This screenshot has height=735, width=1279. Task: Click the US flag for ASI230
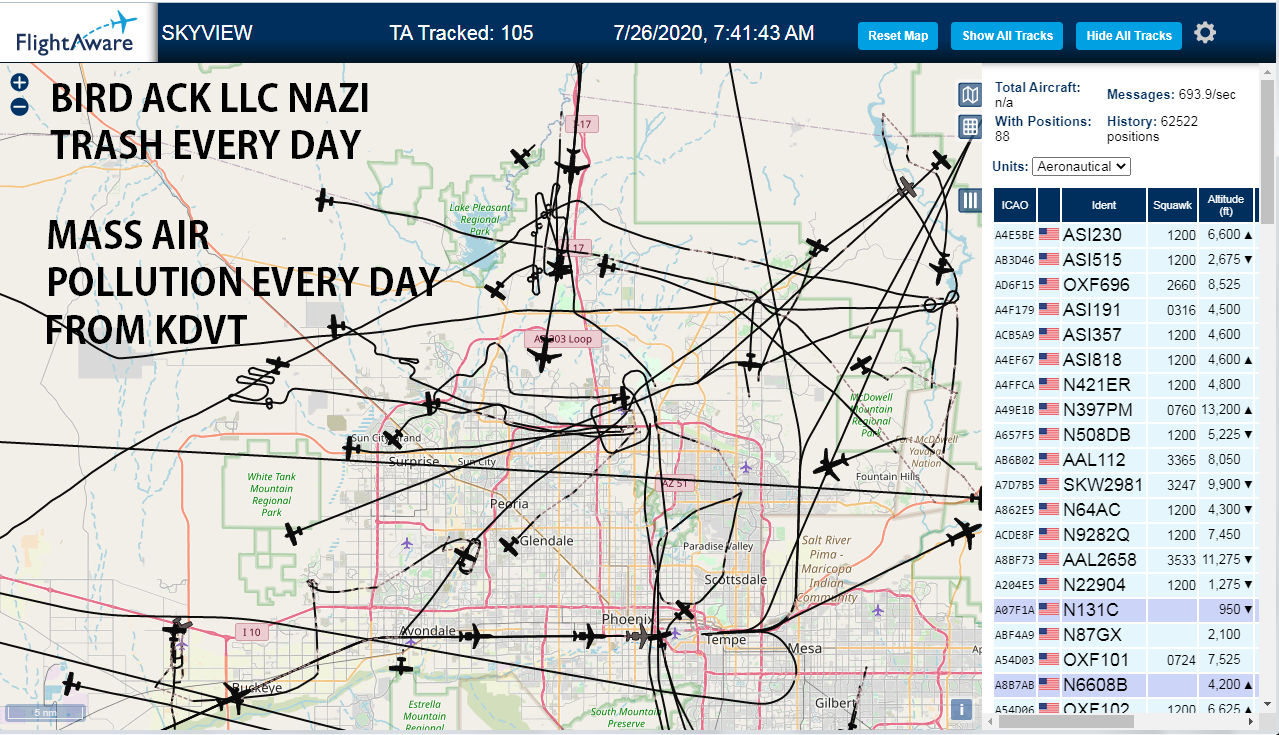tap(1049, 235)
